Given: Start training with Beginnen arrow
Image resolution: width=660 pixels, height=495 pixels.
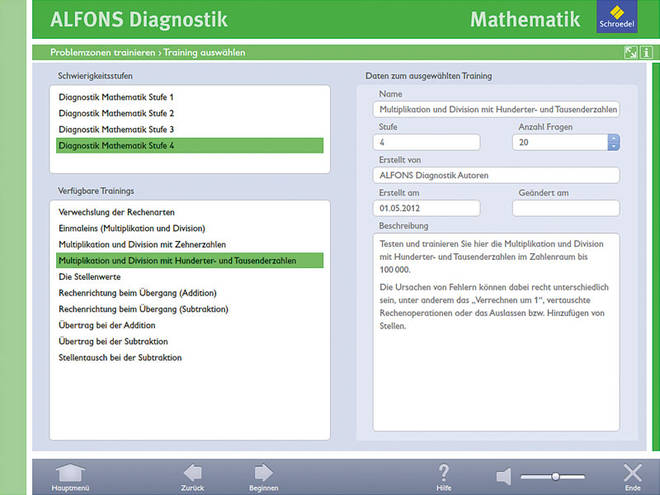Looking at the screenshot, I should pos(263,473).
